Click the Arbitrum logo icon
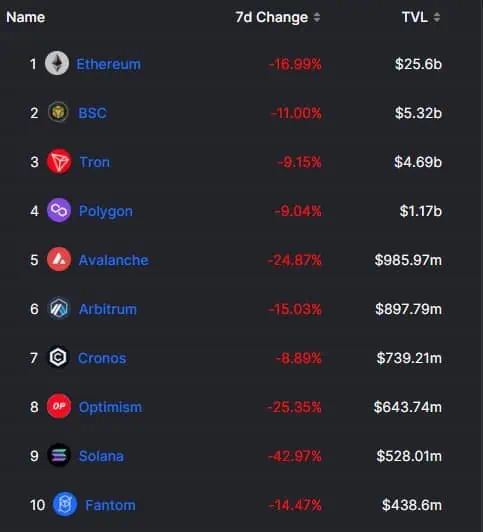483x532 pixels. 59,309
